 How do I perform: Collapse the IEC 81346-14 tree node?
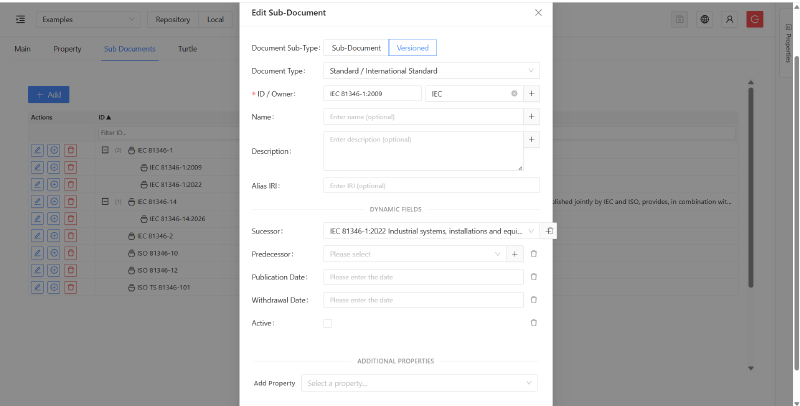105,201
